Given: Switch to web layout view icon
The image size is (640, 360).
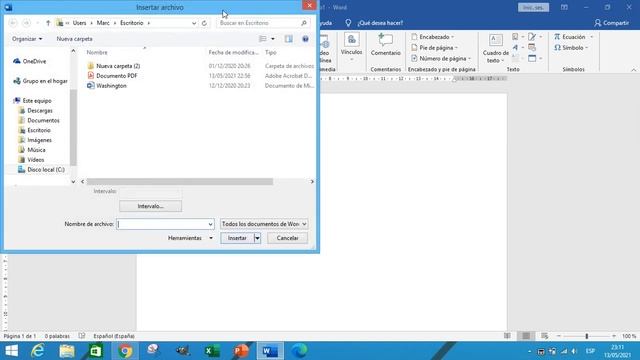Looking at the screenshot, I should tap(544, 336).
